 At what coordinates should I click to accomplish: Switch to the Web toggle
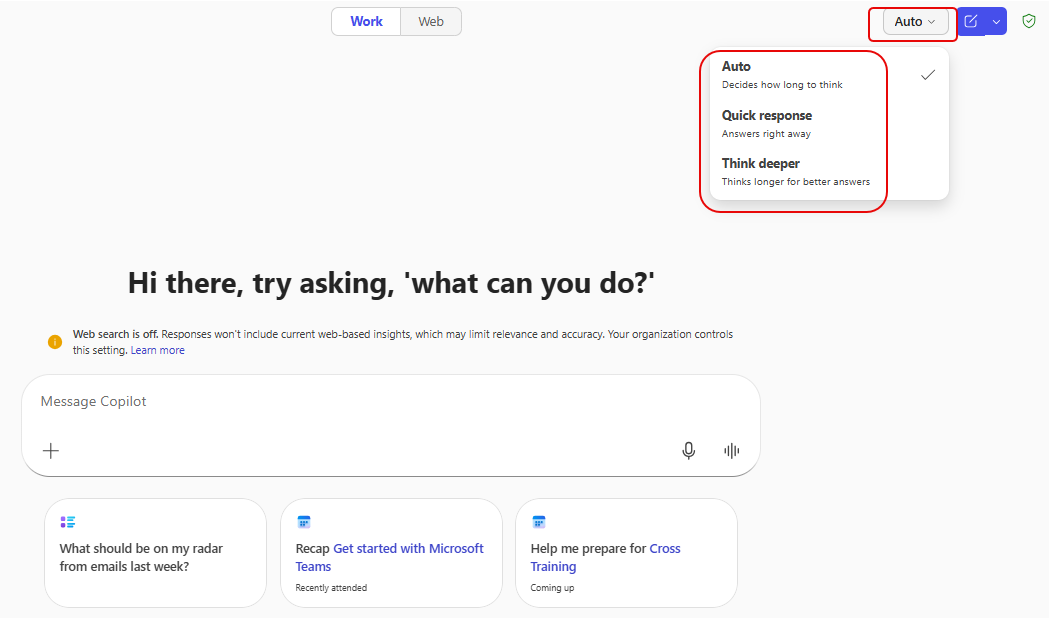coord(431,21)
